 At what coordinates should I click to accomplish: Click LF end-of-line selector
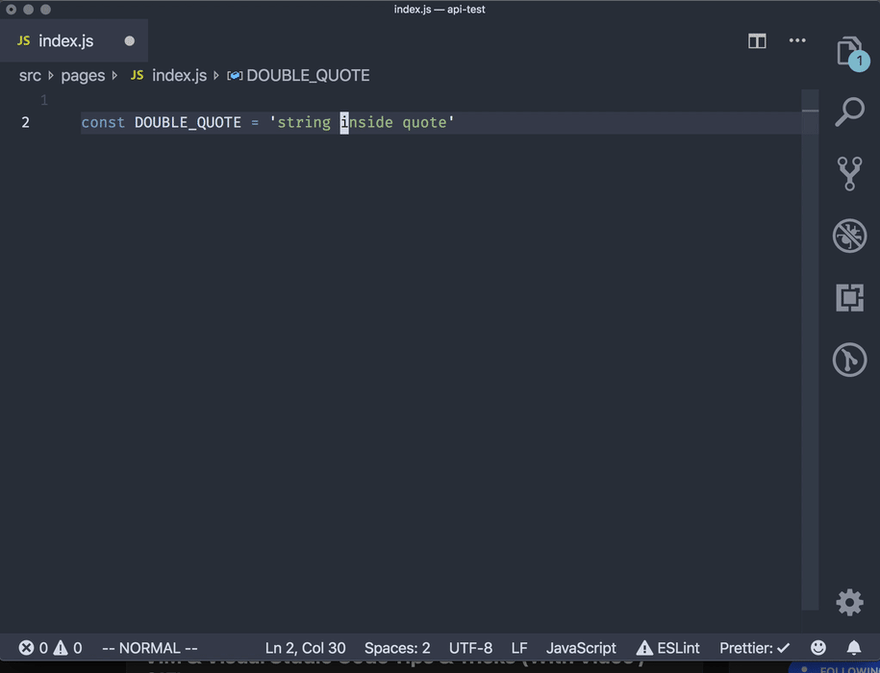(519, 648)
